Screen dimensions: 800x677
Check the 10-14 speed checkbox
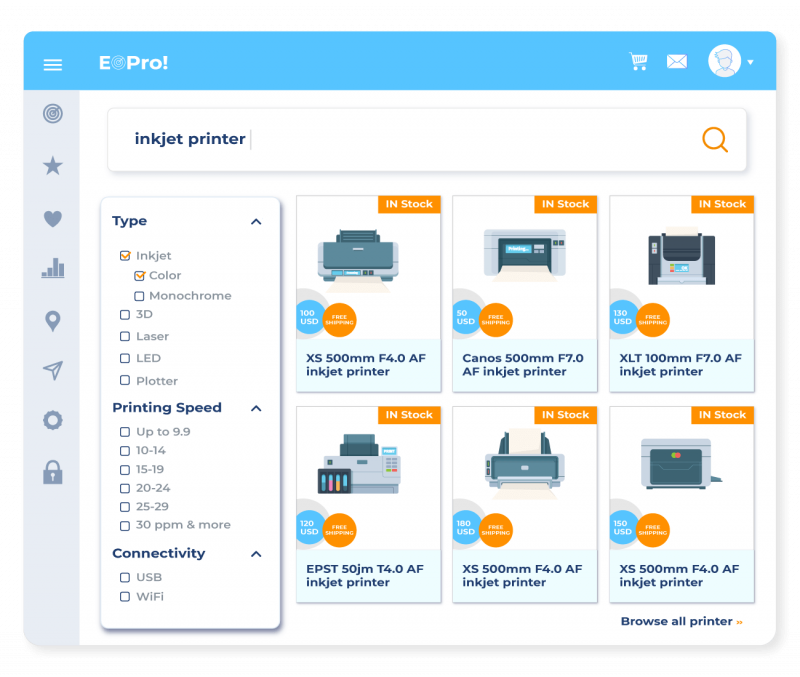[124, 450]
